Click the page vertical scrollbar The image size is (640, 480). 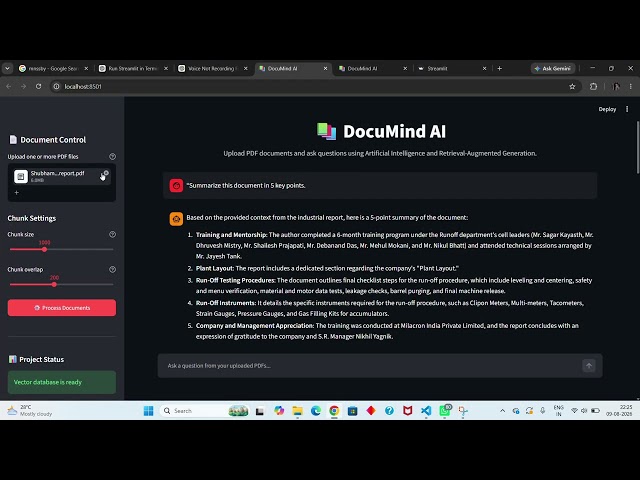point(638,148)
